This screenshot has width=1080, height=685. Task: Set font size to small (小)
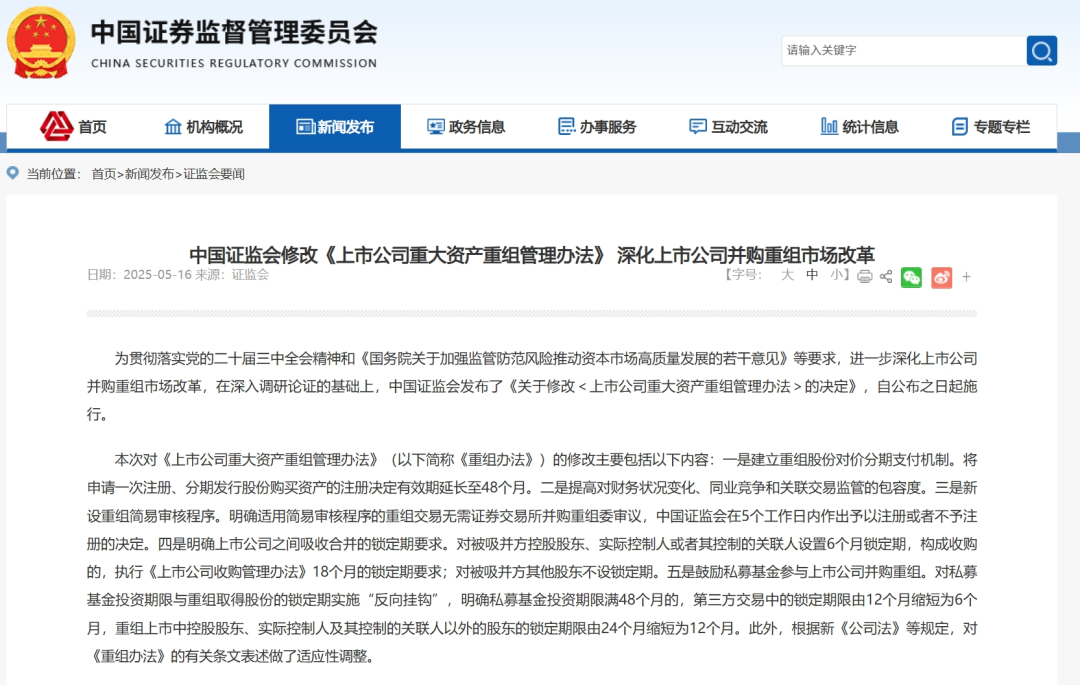pyautogui.click(x=837, y=275)
